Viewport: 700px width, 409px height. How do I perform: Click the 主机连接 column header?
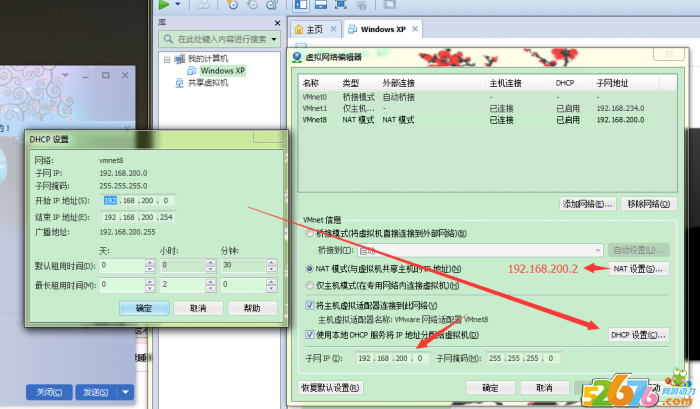tap(518, 83)
